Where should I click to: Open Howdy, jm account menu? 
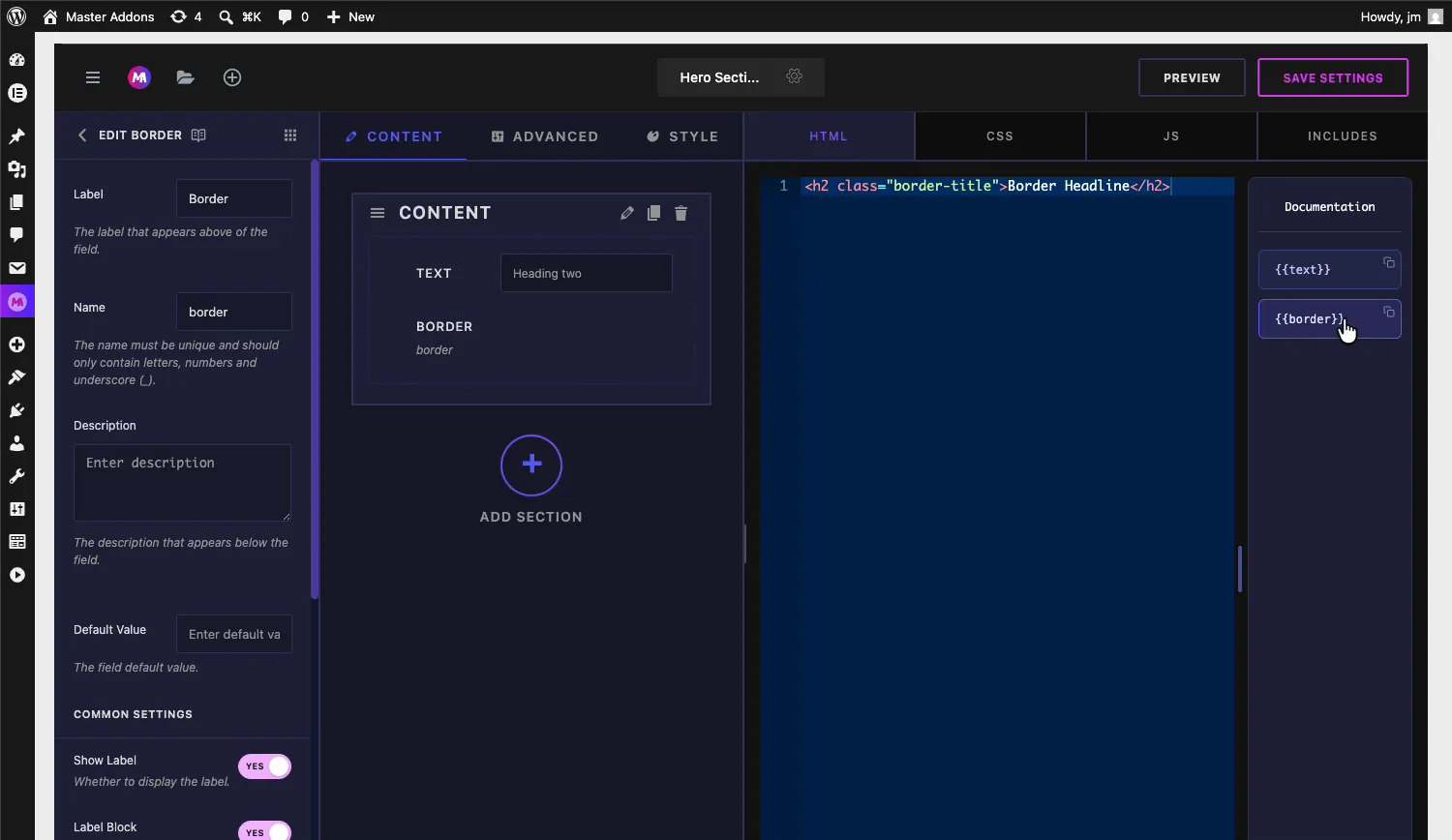coord(1402,16)
